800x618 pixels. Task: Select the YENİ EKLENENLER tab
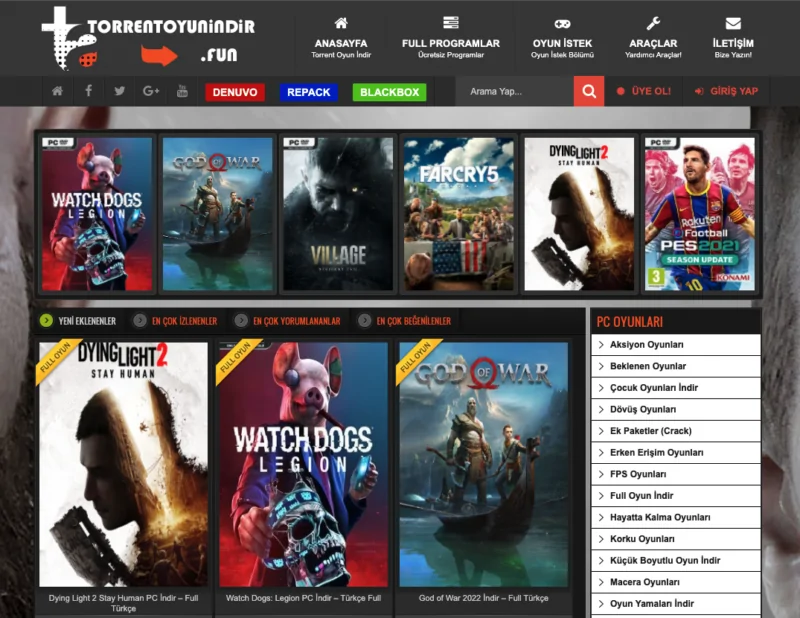87,321
